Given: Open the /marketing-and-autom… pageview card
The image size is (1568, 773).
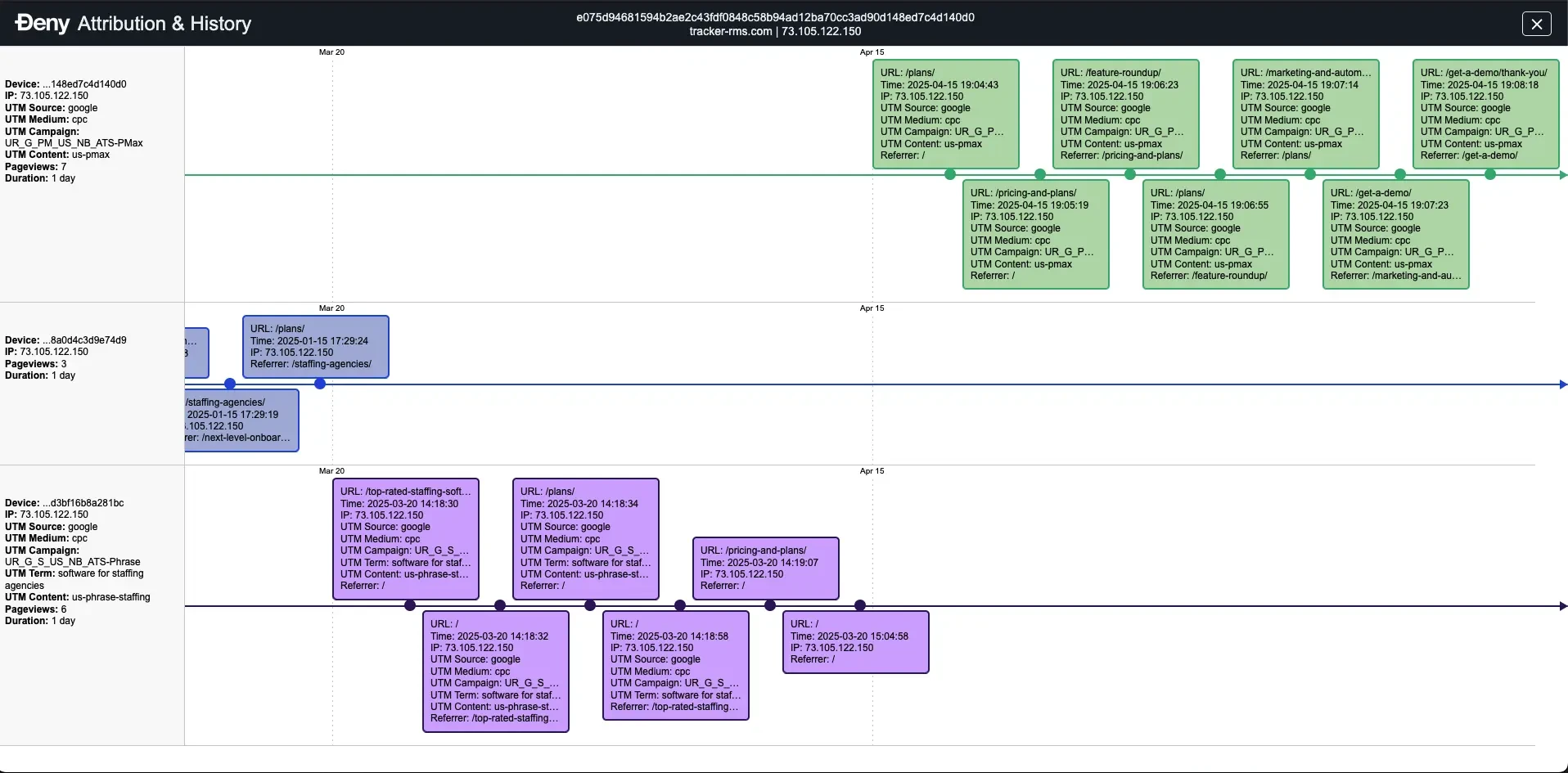Looking at the screenshot, I should point(1306,114).
